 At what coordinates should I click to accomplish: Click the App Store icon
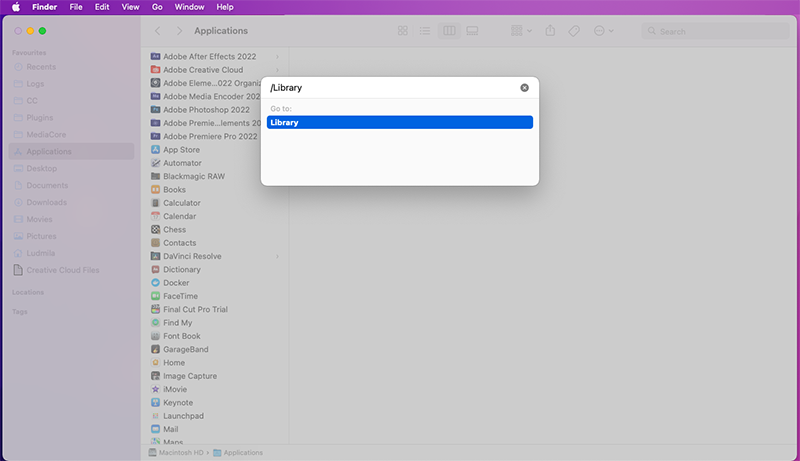click(156, 149)
